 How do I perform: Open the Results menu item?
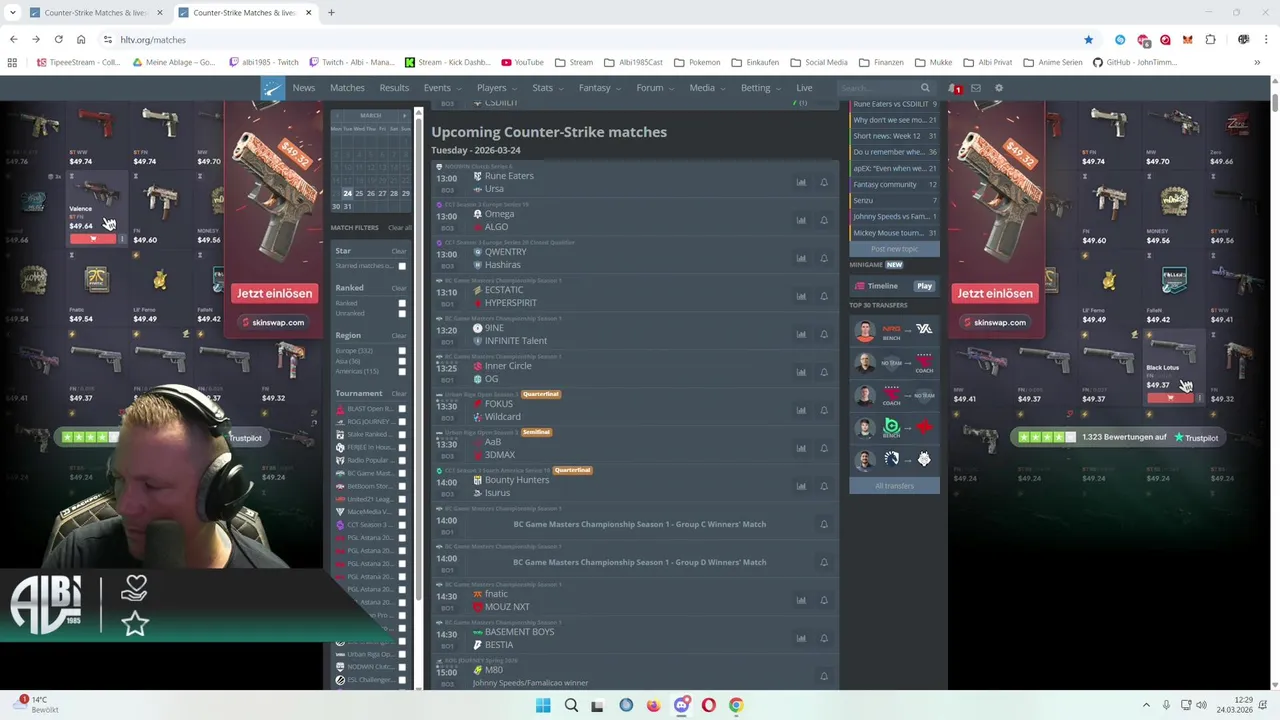tap(394, 88)
